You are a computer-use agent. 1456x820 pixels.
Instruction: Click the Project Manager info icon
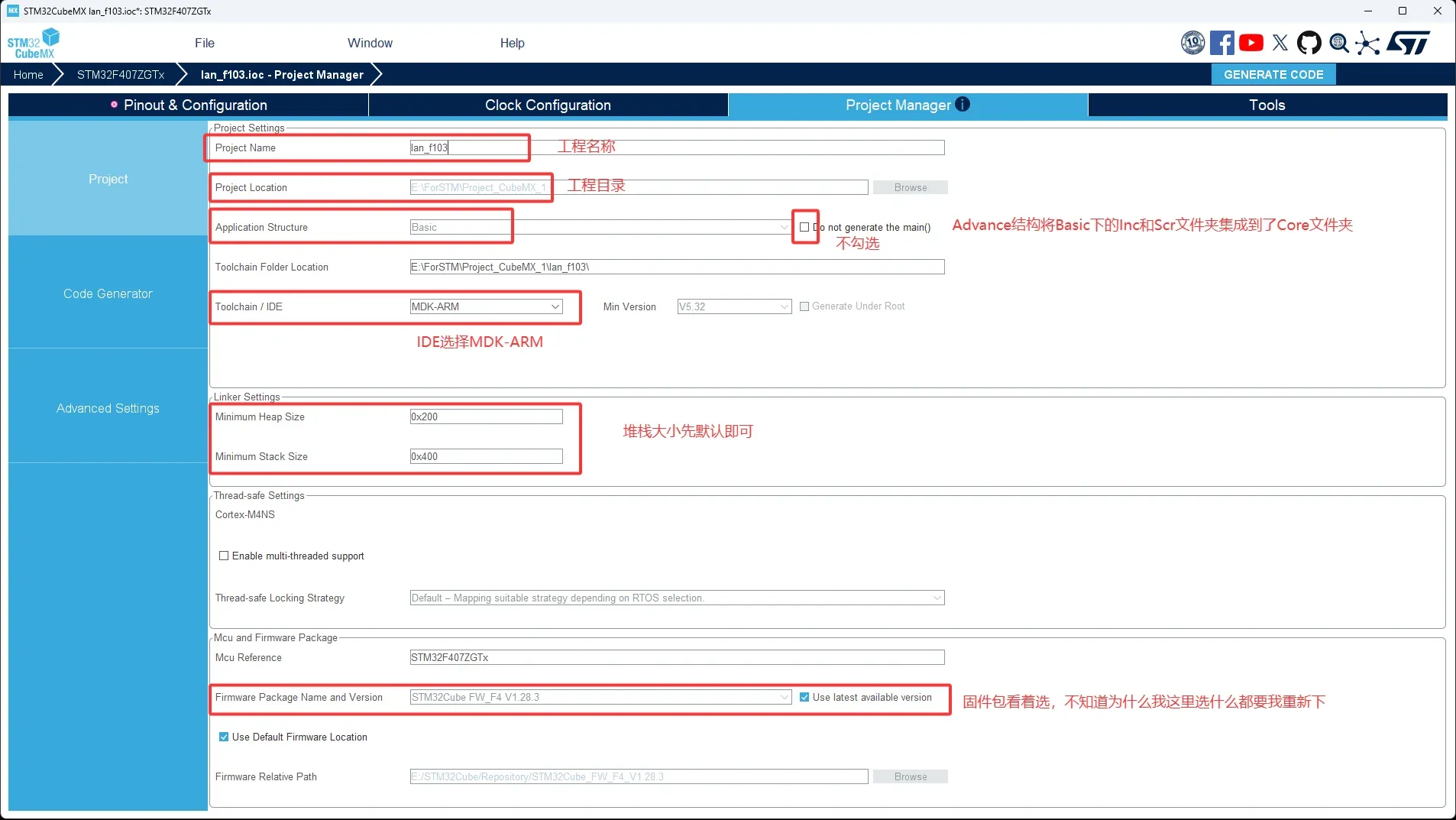click(963, 105)
